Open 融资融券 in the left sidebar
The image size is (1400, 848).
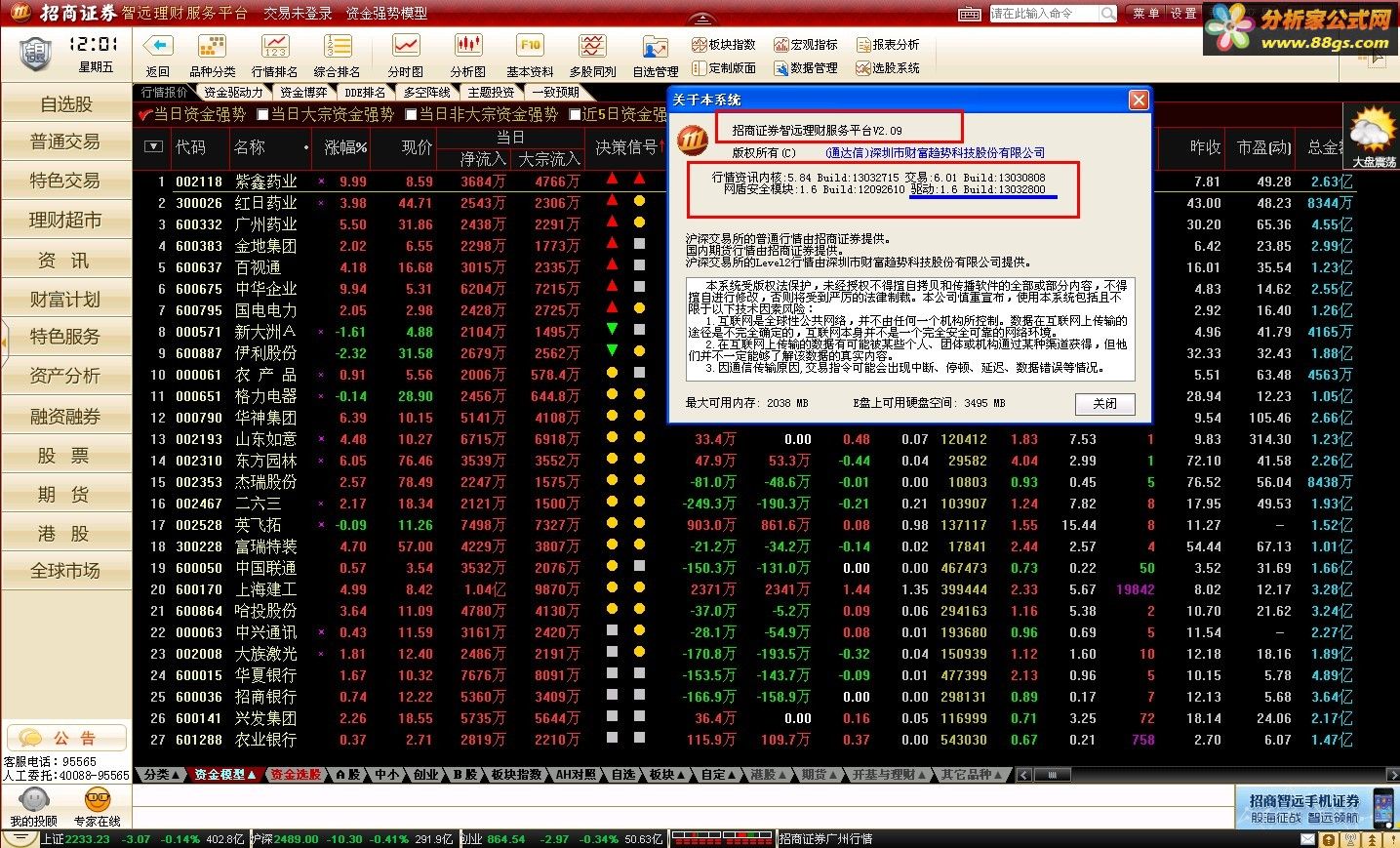pos(65,417)
